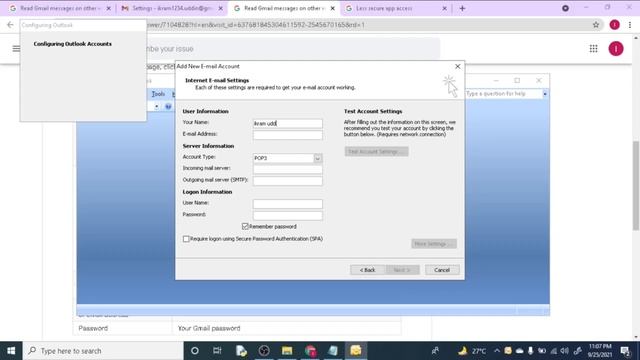Open the Chrome profile avatar in toolbar
The height and width of the screenshot is (360, 640).
[614, 25]
